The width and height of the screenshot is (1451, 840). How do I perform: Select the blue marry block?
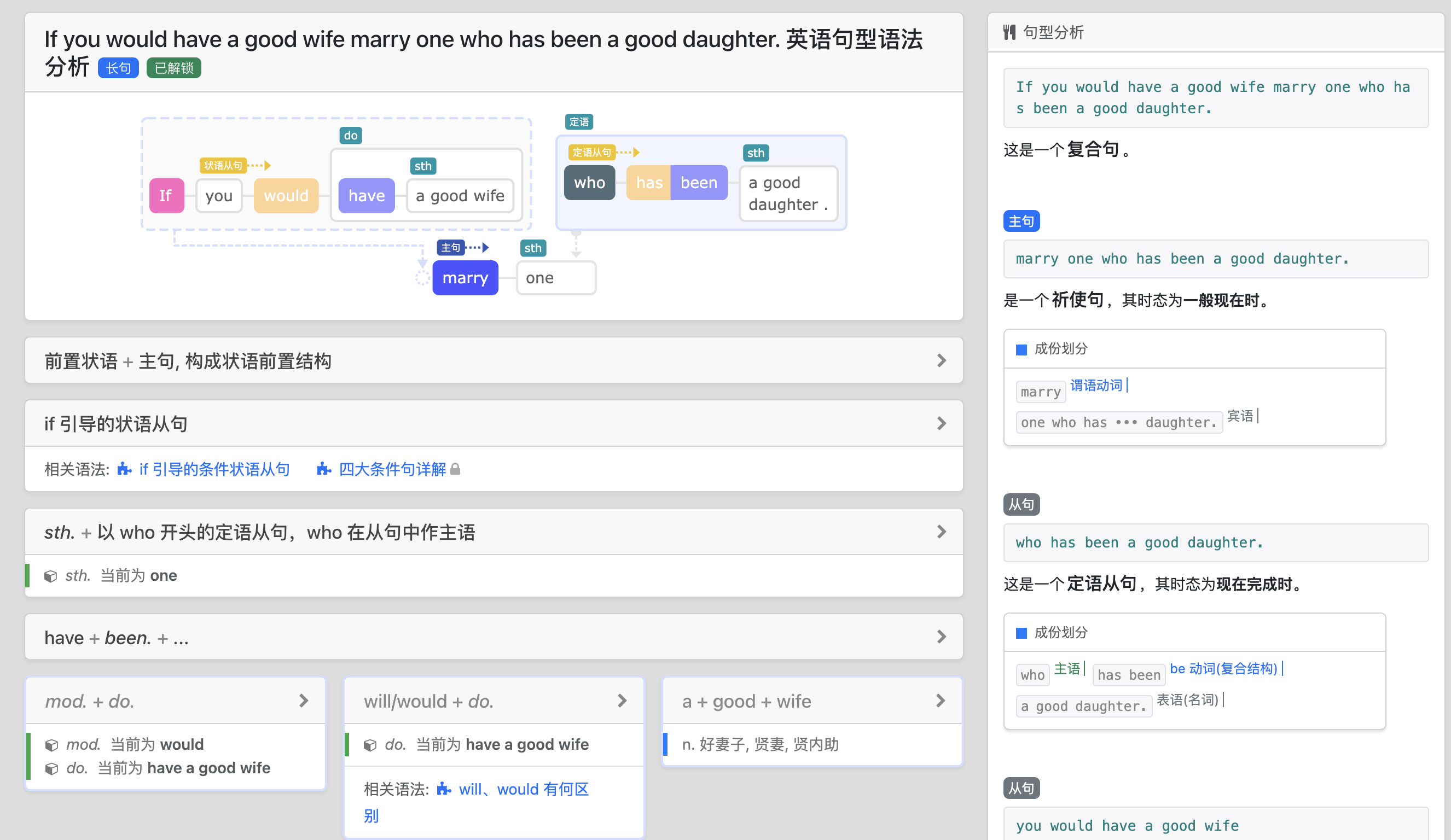[x=465, y=278]
